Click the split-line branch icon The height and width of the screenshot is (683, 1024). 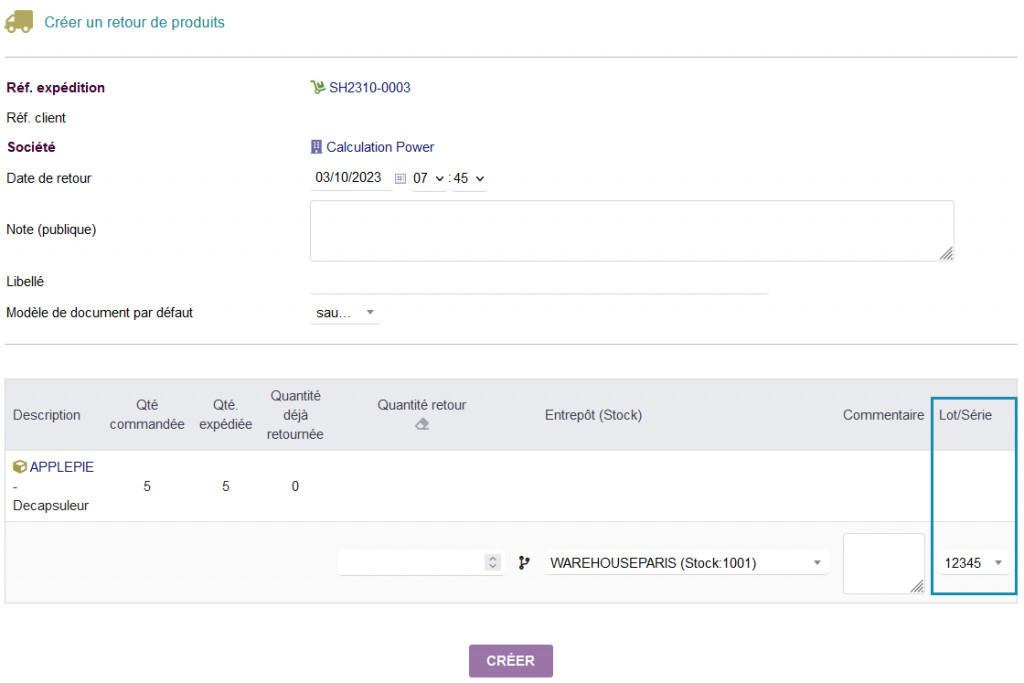coord(524,563)
